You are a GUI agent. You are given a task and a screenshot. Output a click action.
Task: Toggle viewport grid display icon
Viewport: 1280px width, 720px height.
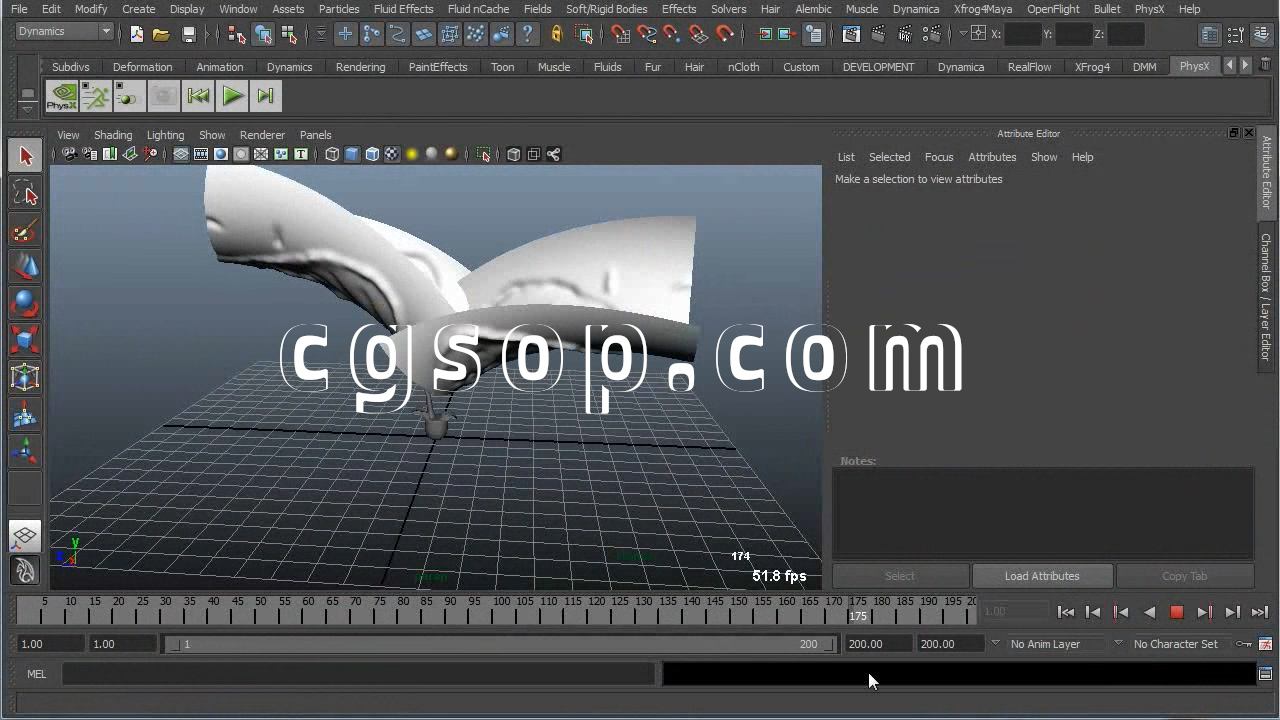[181, 154]
